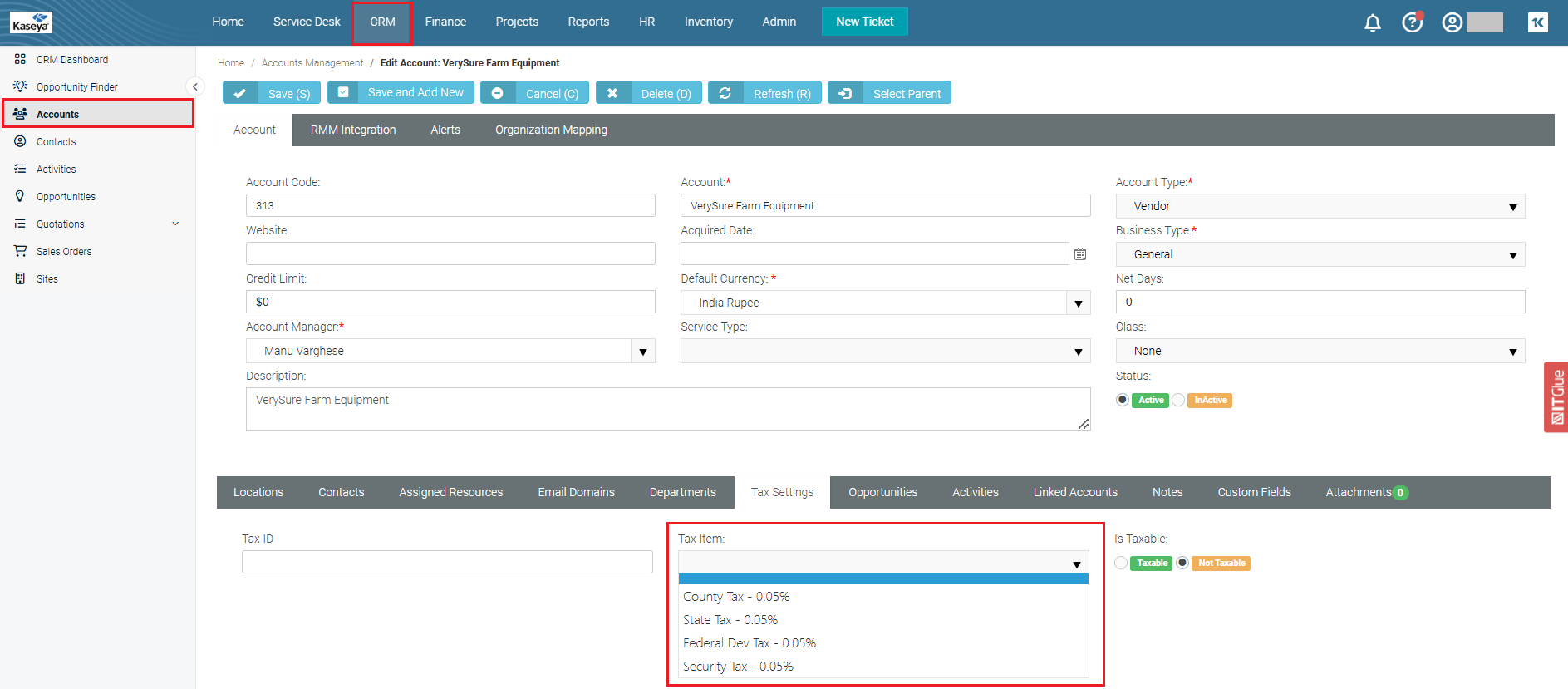Click the Save and Add New button
The width and height of the screenshot is (1568, 689).
[x=401, y=92]
